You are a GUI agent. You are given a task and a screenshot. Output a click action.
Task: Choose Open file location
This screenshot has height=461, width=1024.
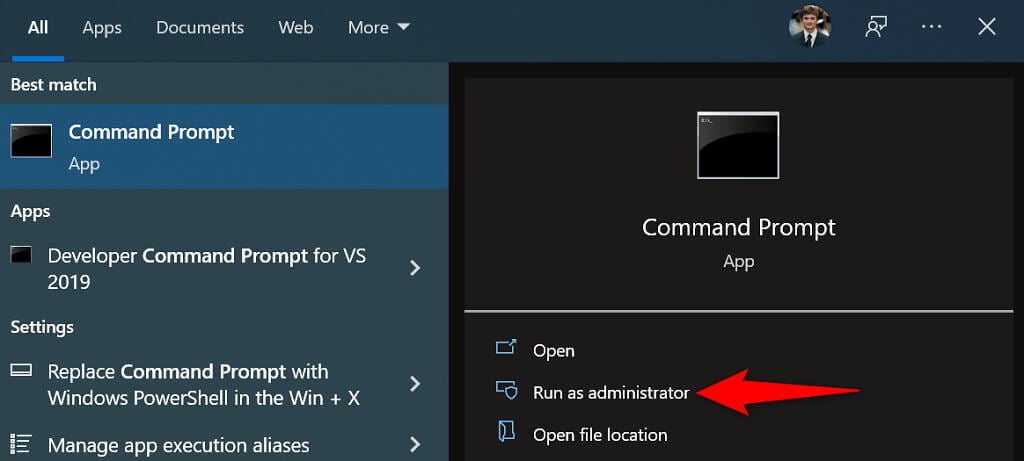tap(600, 434)
